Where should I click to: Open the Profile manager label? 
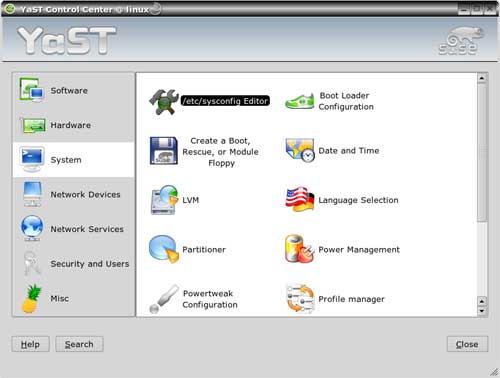pos(351,299)
